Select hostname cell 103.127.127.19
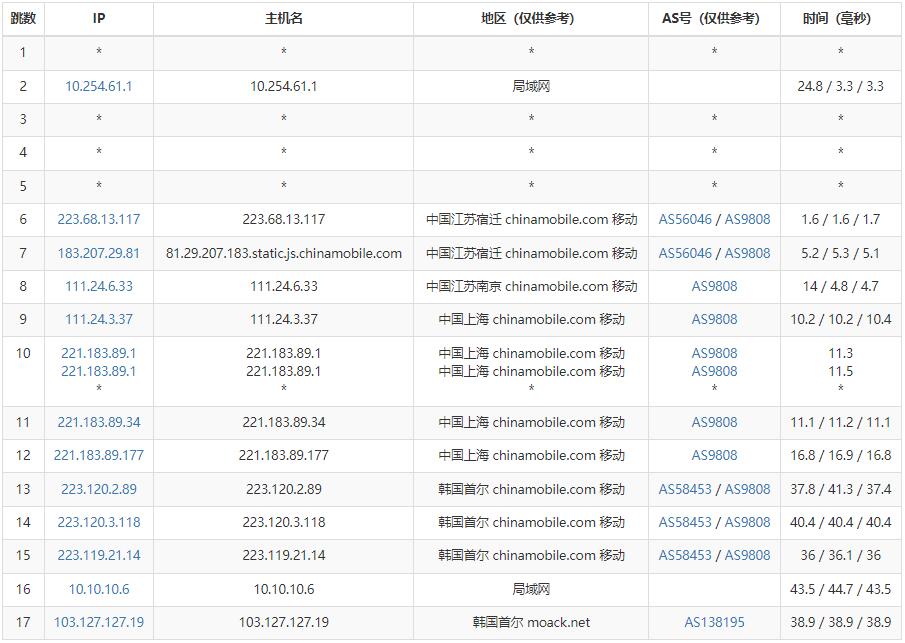Image resolution: width=905 pixels, height=643 pixels. pyautogui.click(x=283, y=622)
